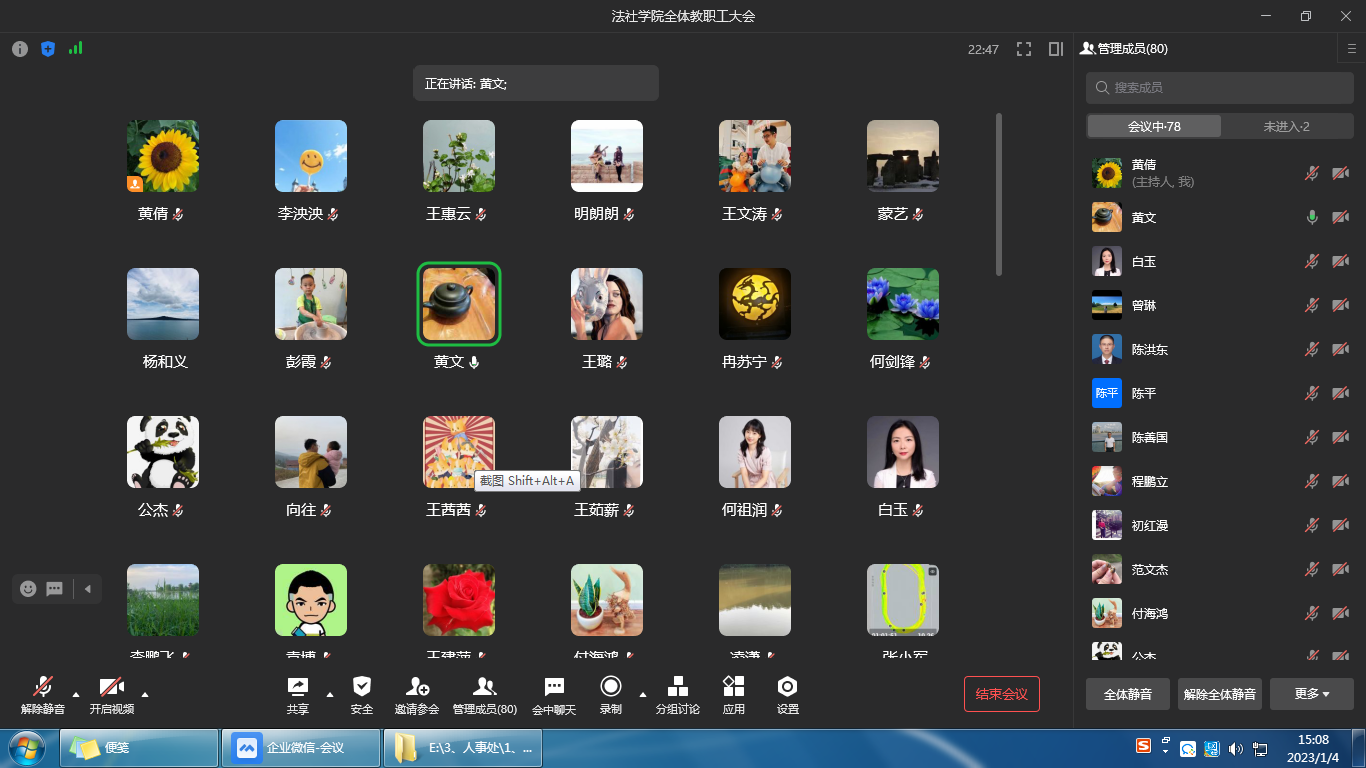The image size is (1366, 768).
Task: End the meeting via 结束会议
Action: coord(1001,693)
